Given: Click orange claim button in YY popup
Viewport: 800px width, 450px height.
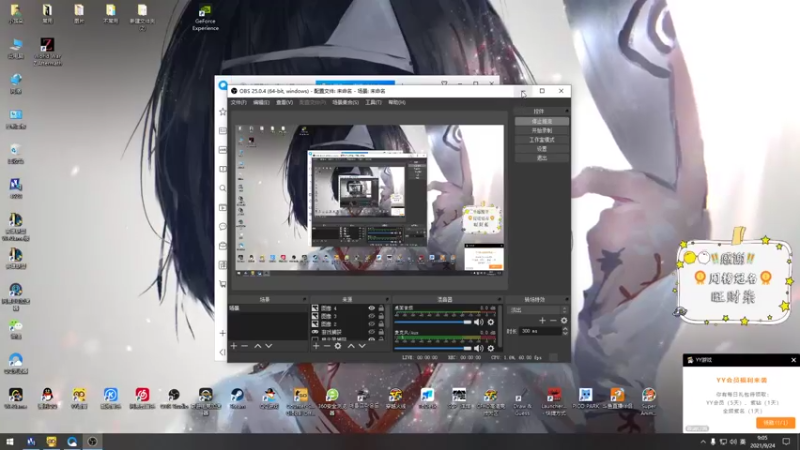Looking at the screenshot, I should coord(775,423).
